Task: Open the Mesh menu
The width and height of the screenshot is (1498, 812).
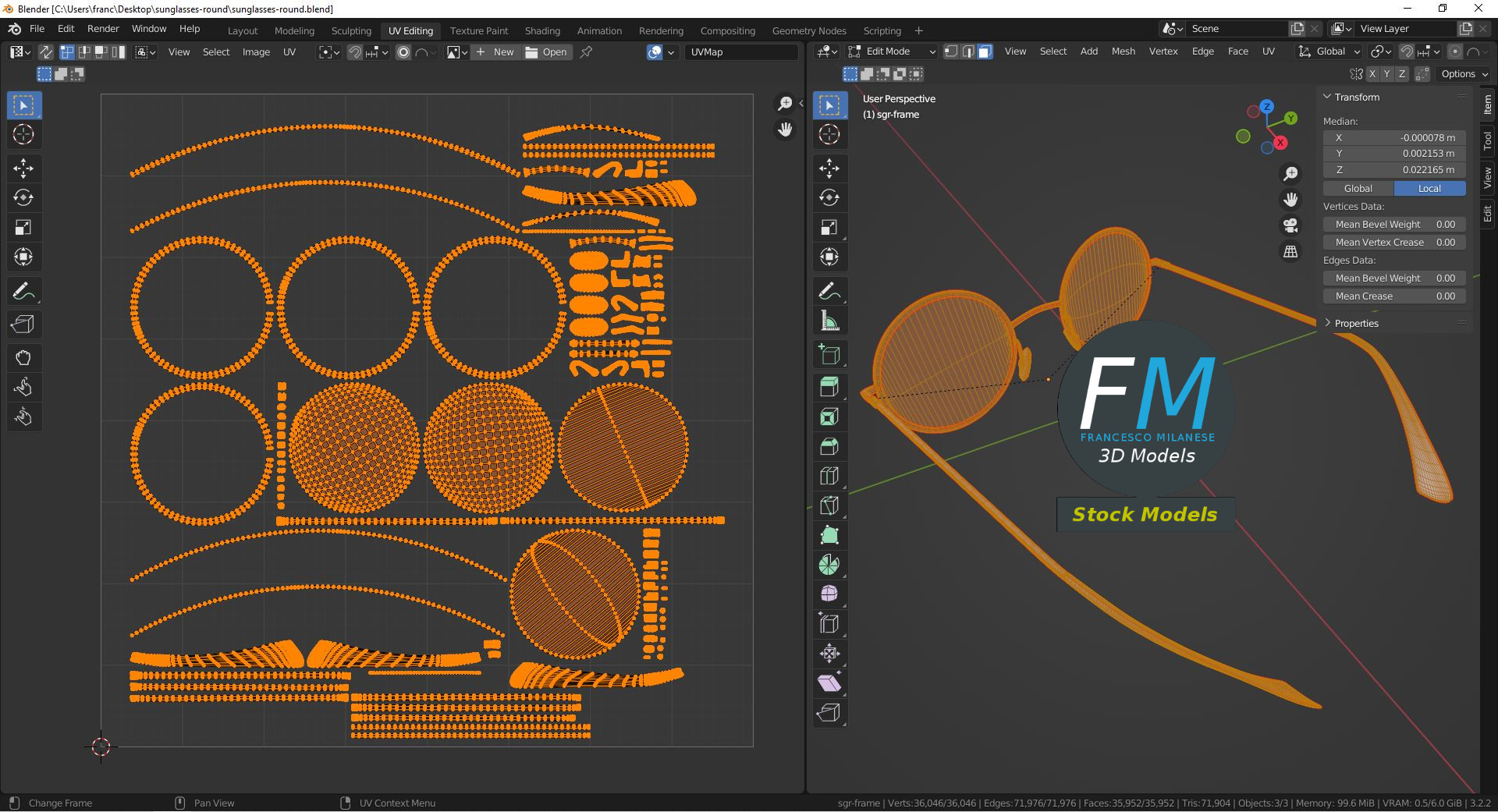Action: tap(1123, 51)
